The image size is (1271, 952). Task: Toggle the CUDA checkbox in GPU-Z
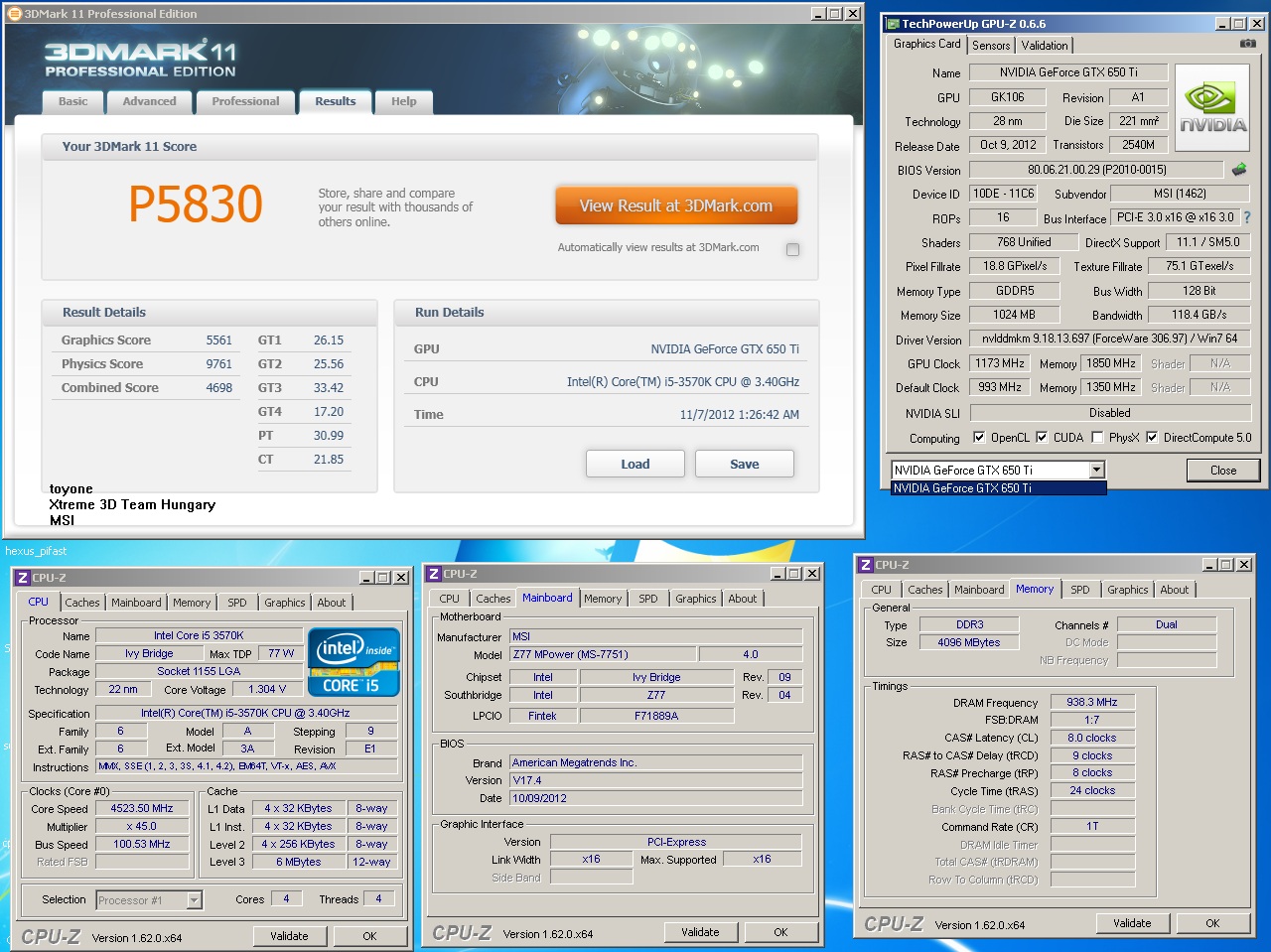coord(1042,437)
